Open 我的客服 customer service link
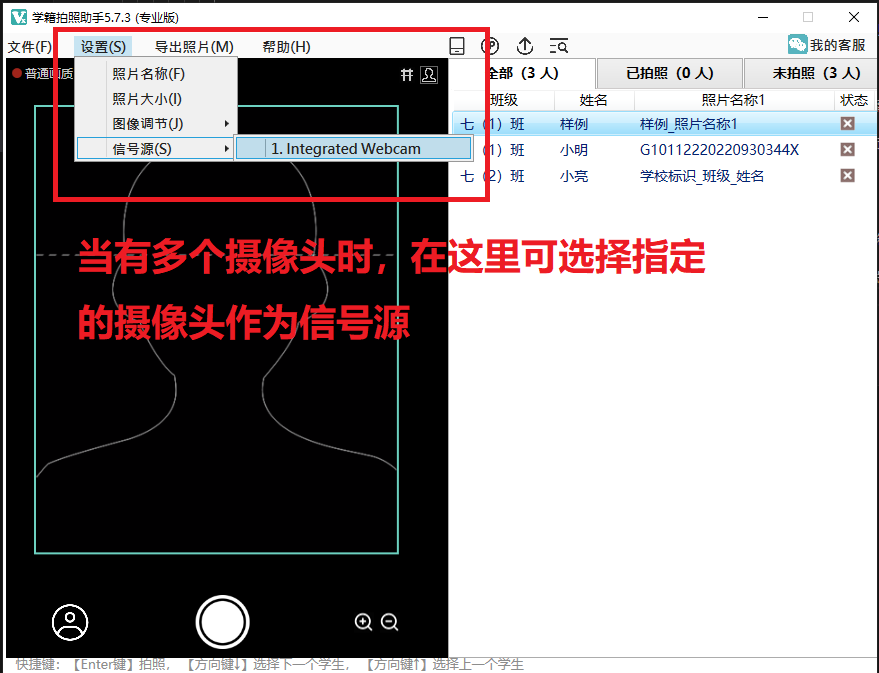Screen dimensions: 879x673 826,45
